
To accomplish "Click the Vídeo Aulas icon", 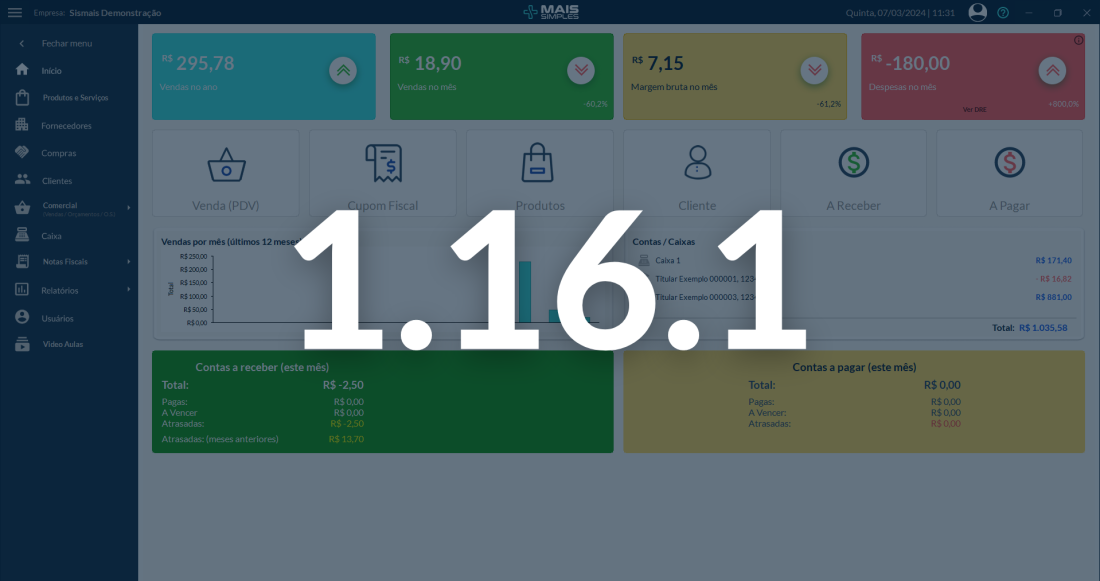I will point(22,344).
